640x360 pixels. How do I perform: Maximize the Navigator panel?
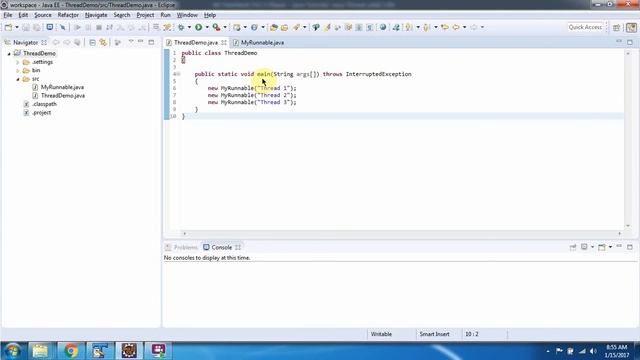click(x=151, y=42)
